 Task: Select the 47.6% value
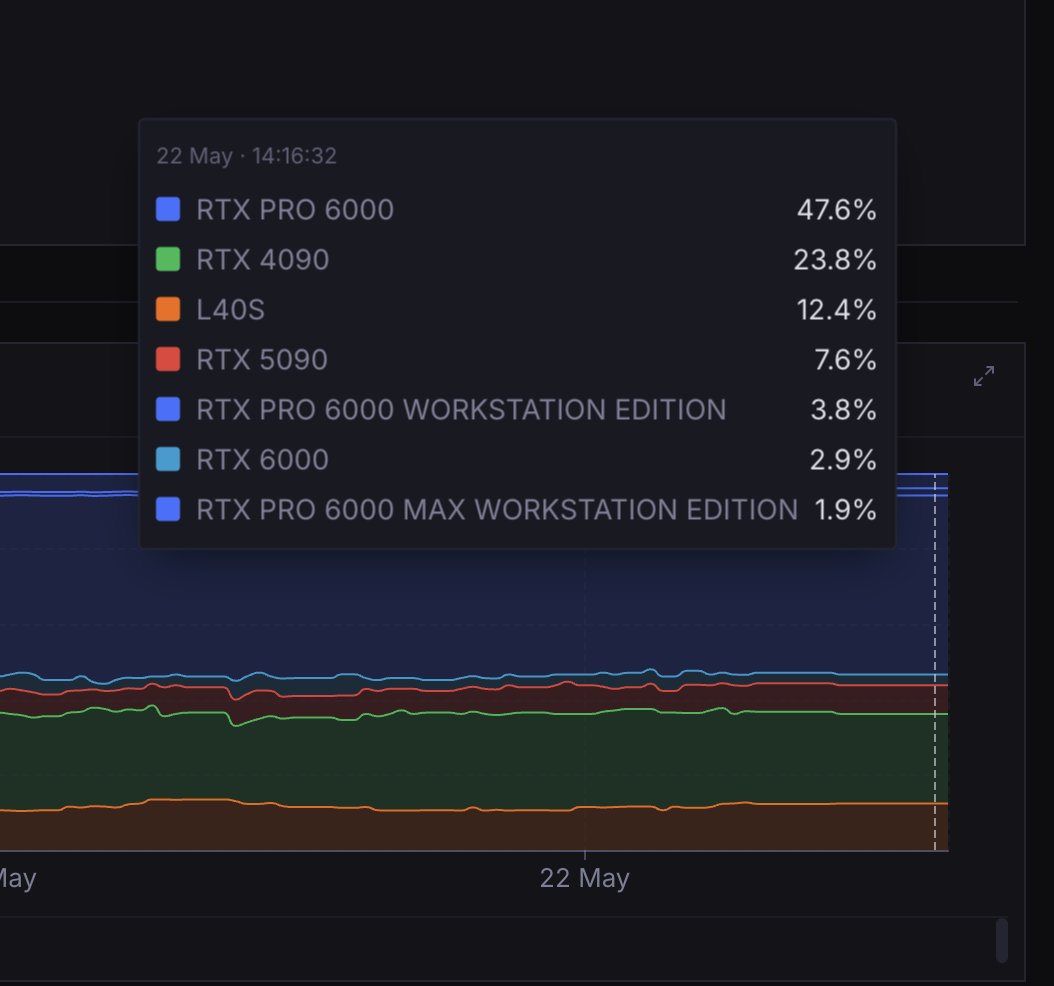point(836,210)
